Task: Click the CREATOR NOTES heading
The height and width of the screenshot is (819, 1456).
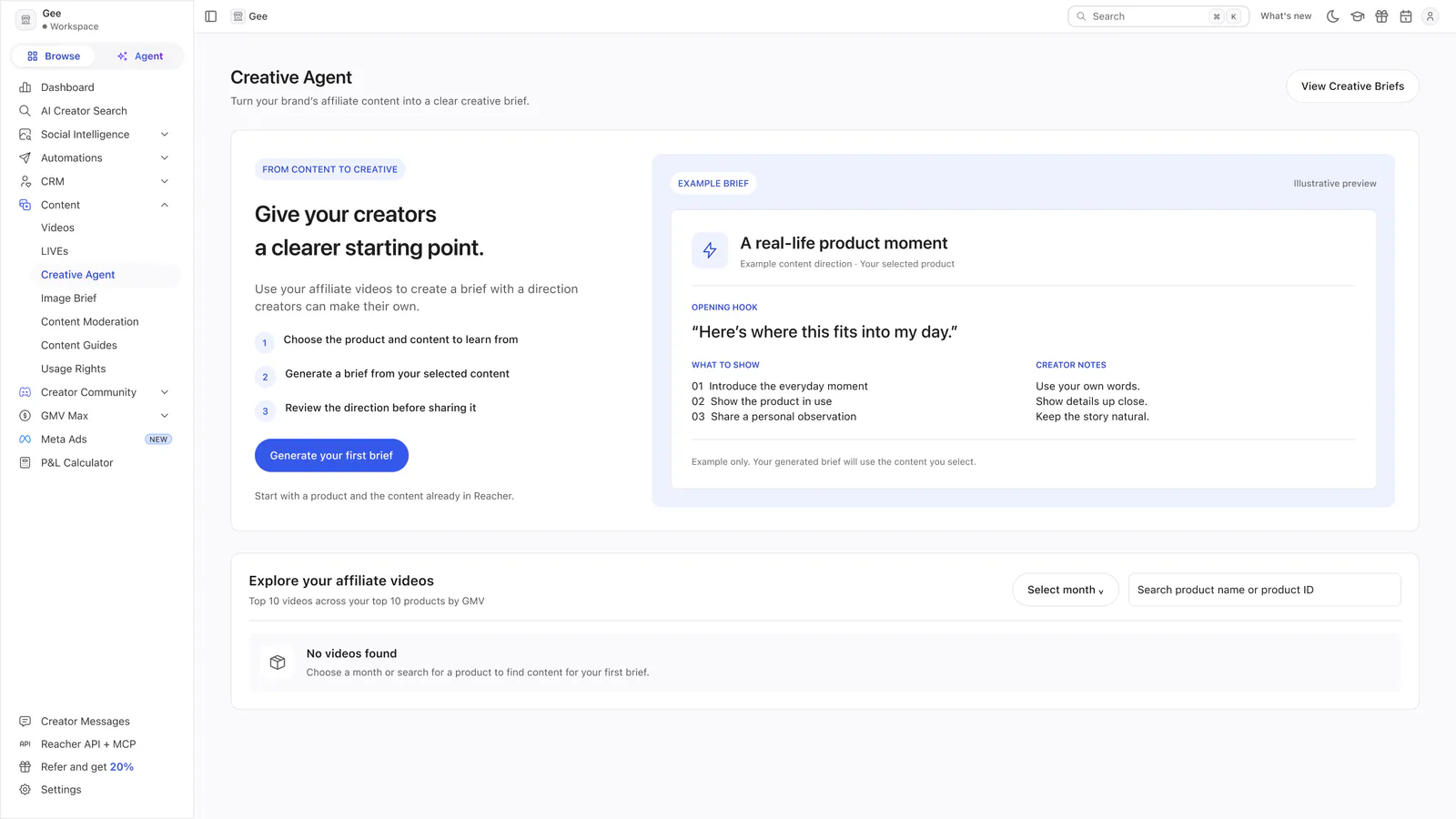Action: tap(1071, 365)
